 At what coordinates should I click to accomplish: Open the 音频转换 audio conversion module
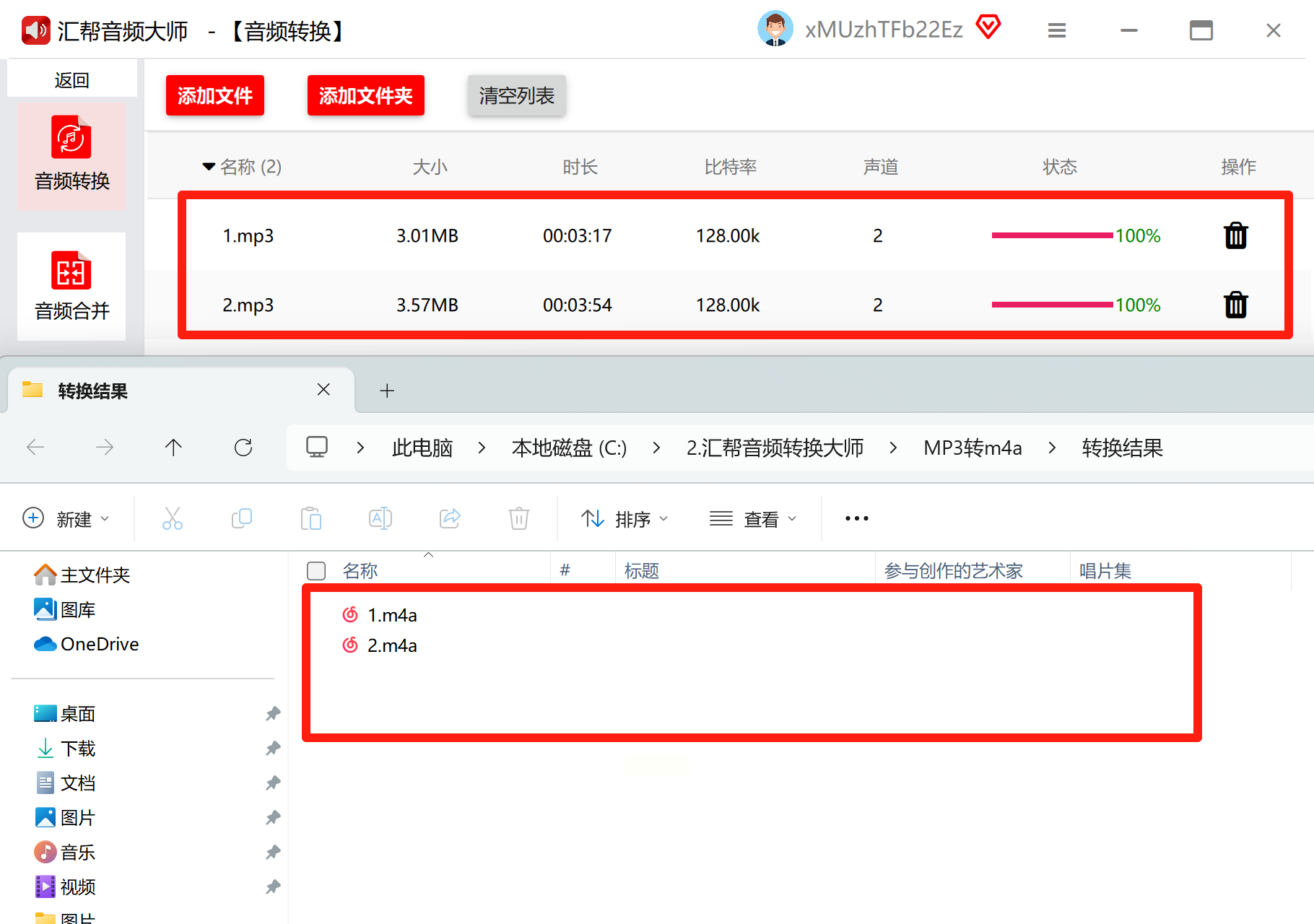tap(71, 155)
